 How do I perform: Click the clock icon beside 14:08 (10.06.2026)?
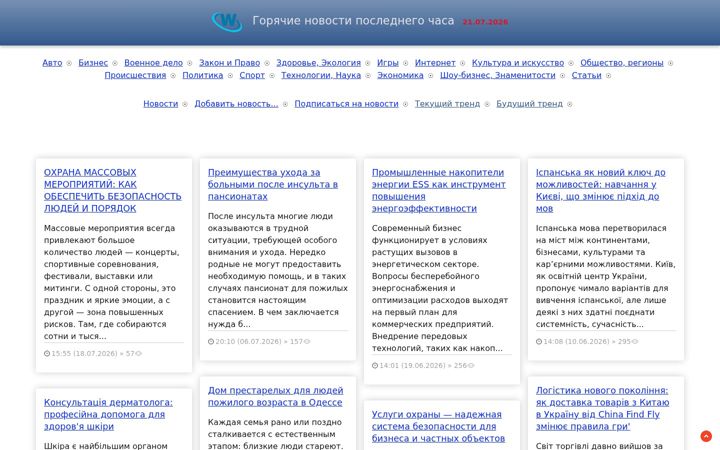click(539, 342)
